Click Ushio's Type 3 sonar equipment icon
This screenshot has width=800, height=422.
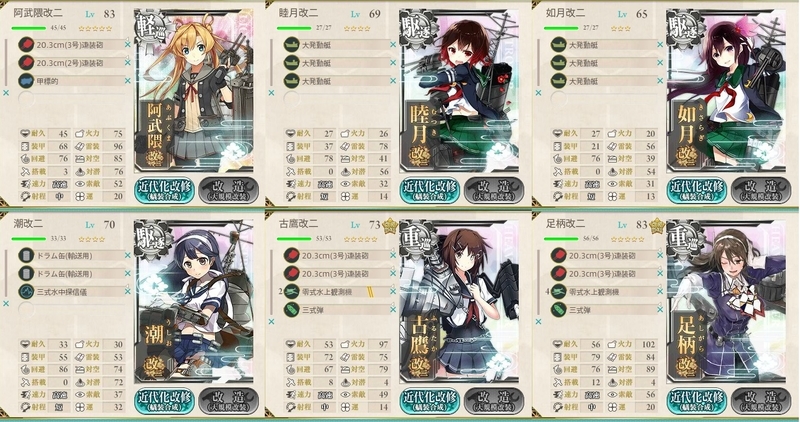(x=26, y=291)
